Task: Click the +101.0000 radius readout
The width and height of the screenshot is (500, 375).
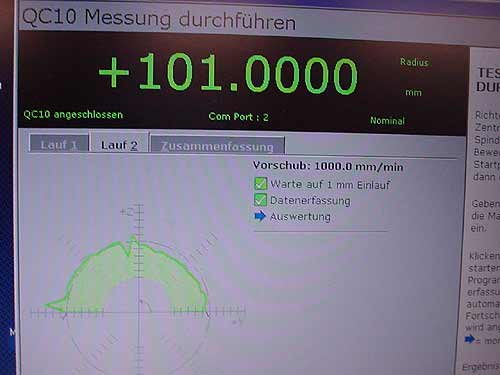Action: pyautogui.click(x=228, y=73)
